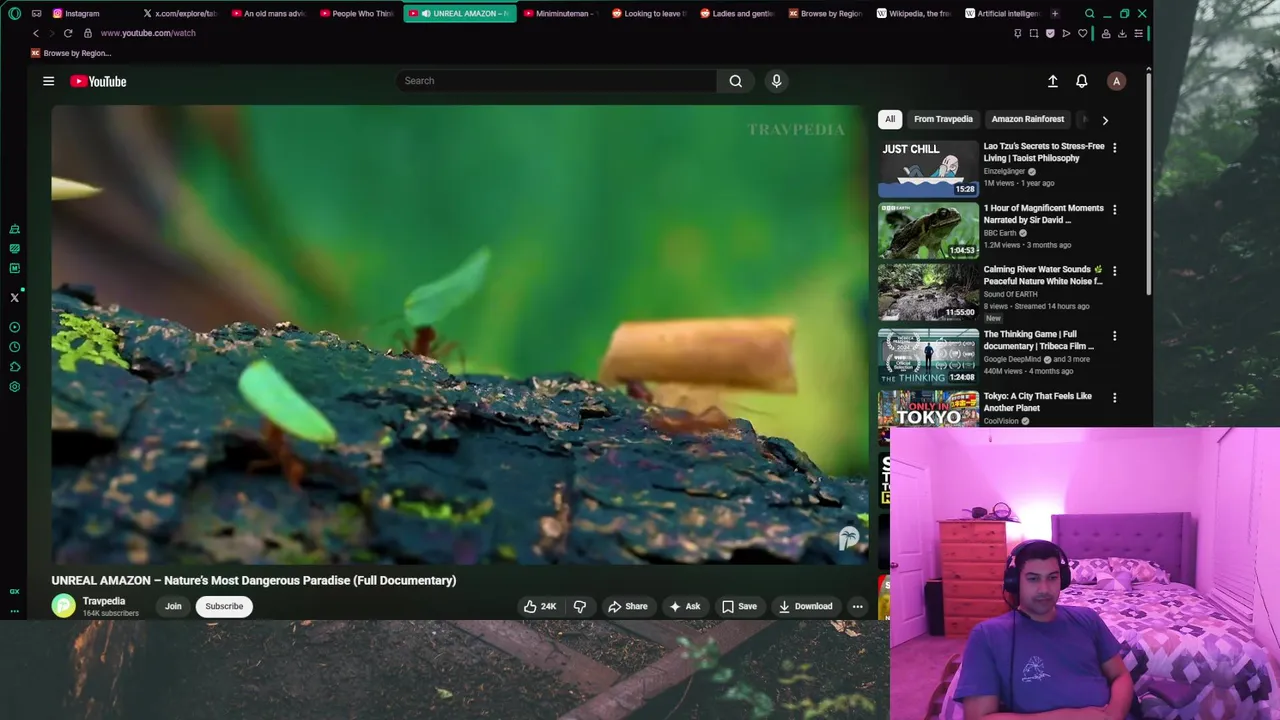Viewport: 1280px width, 720px height.
Task: Open the BBC Earth frog thumbnail
Action: [x=928, y=230]
